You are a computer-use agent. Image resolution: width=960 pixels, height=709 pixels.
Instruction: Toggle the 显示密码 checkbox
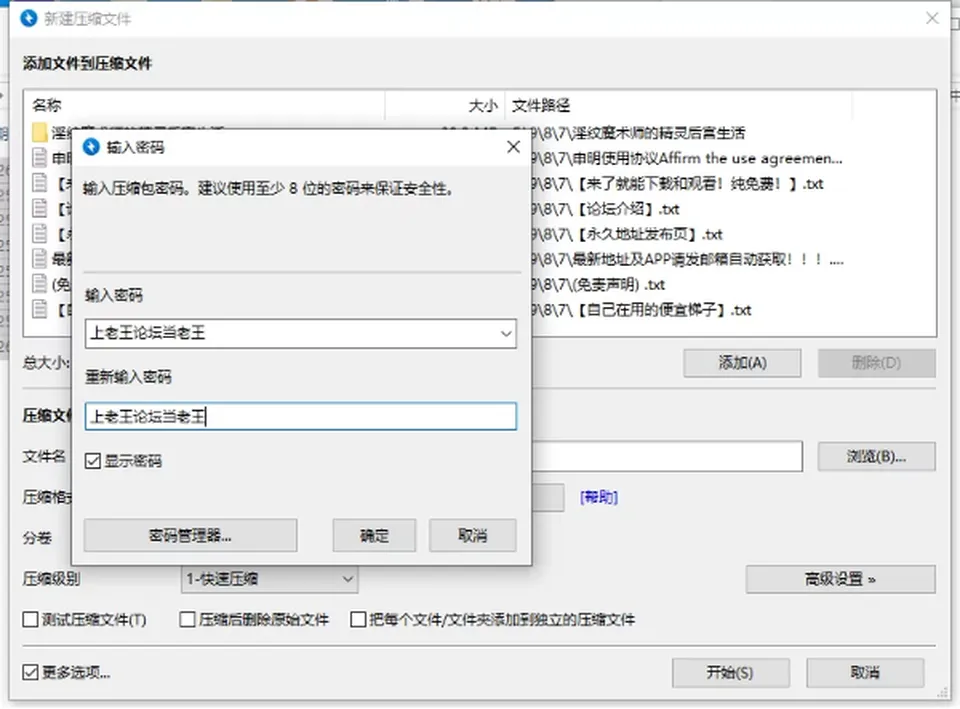coord(92,460)
